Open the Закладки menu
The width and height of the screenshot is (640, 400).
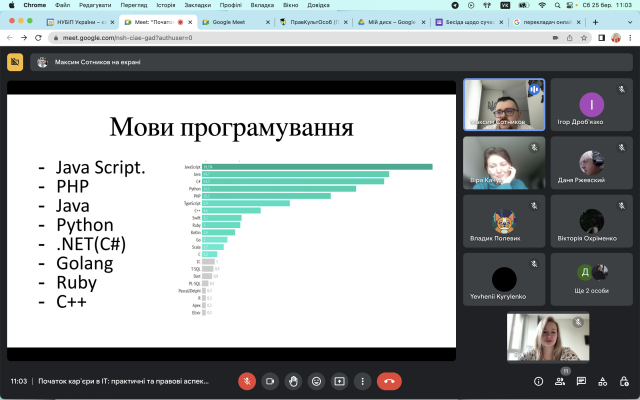[x=198, y=5]
